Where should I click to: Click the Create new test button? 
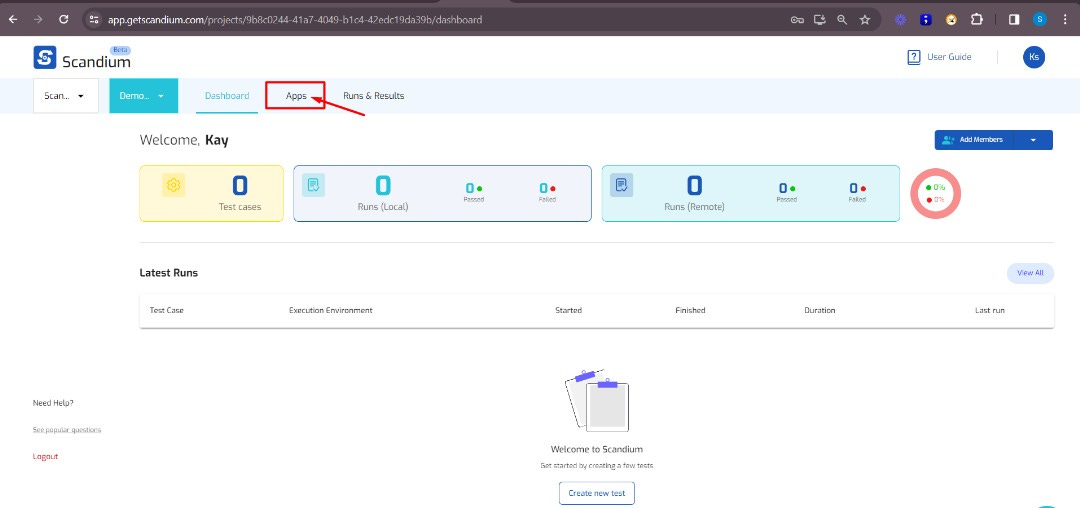coord(596,493)
